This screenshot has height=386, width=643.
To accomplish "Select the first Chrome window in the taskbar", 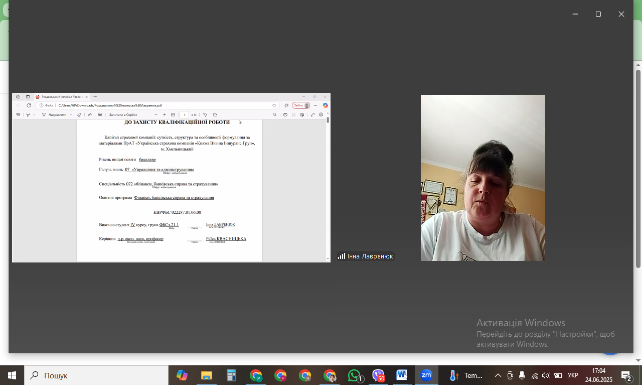I will pos(256,375).
